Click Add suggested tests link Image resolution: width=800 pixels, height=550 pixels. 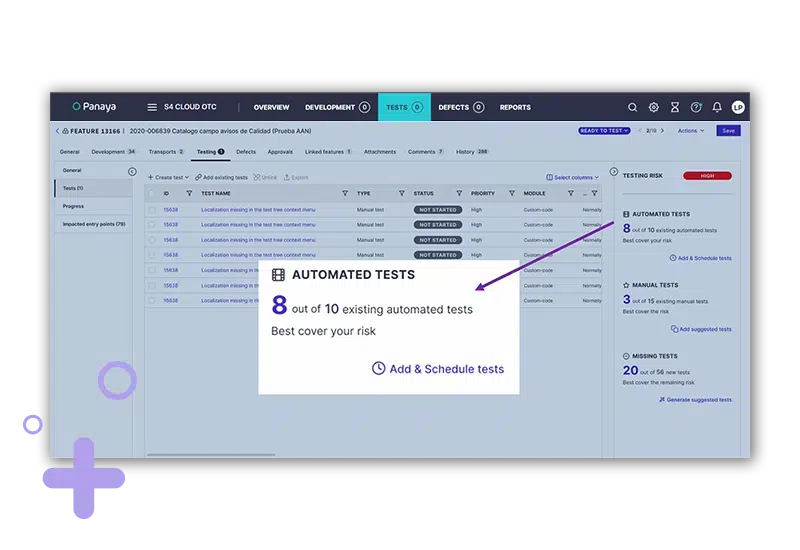701,329
